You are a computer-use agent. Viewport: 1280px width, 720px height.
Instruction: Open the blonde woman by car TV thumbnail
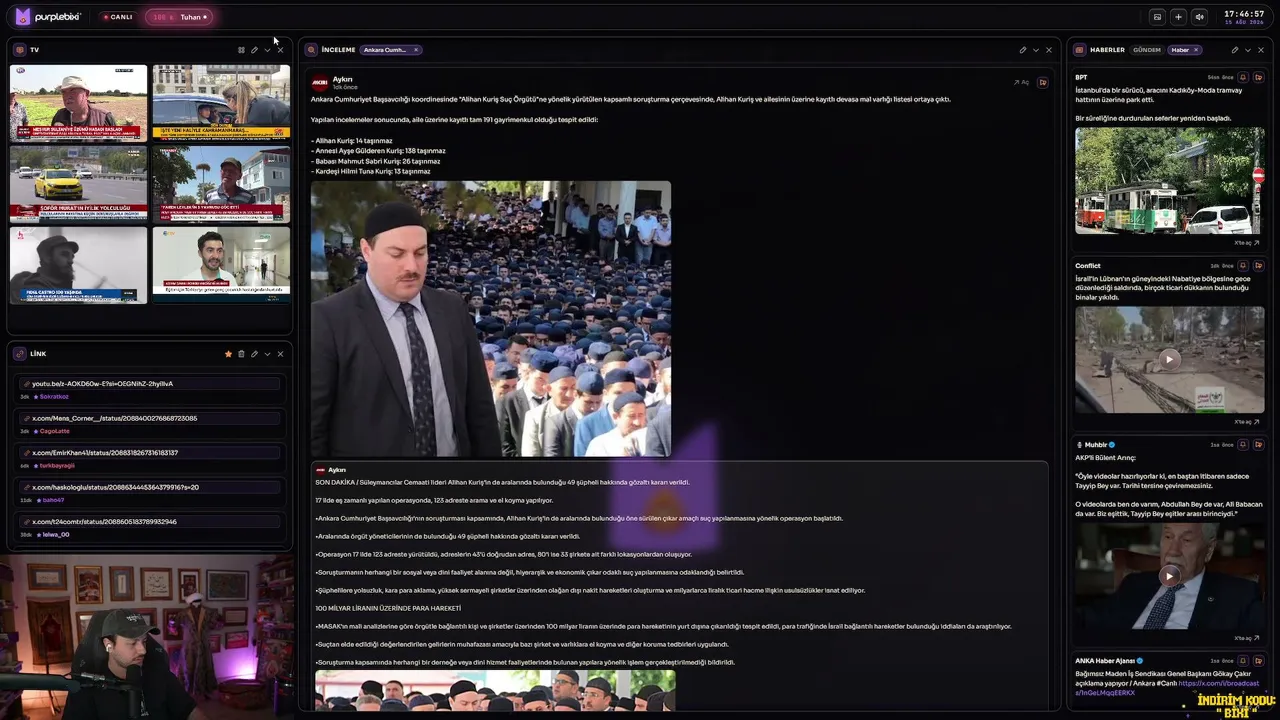[221, 103]
